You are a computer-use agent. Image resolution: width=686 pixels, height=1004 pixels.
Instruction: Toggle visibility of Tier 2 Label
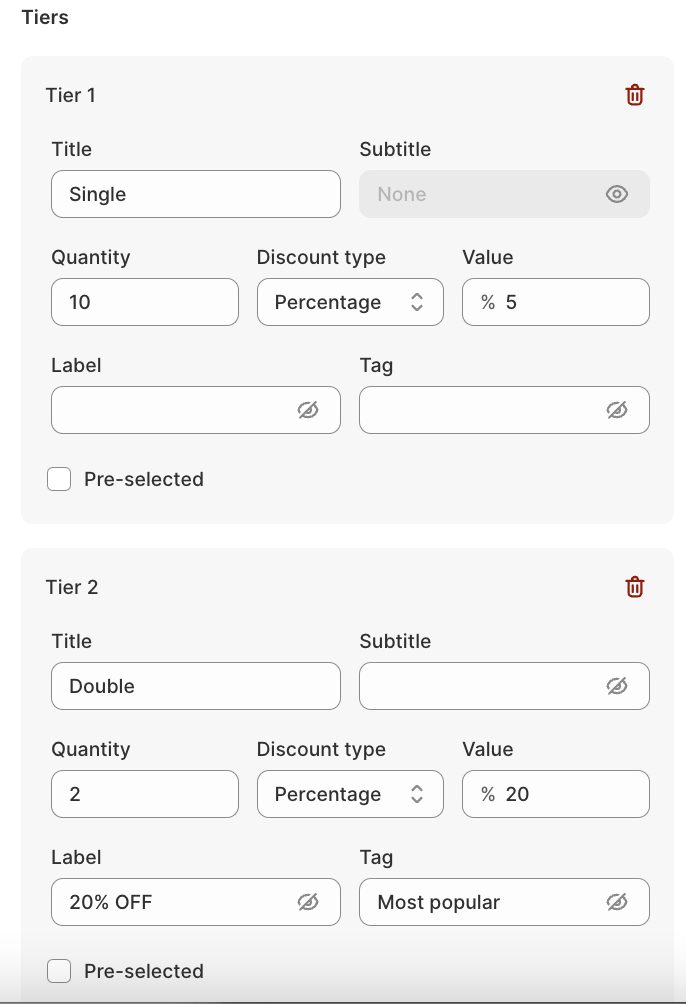(x=308, y=902)
